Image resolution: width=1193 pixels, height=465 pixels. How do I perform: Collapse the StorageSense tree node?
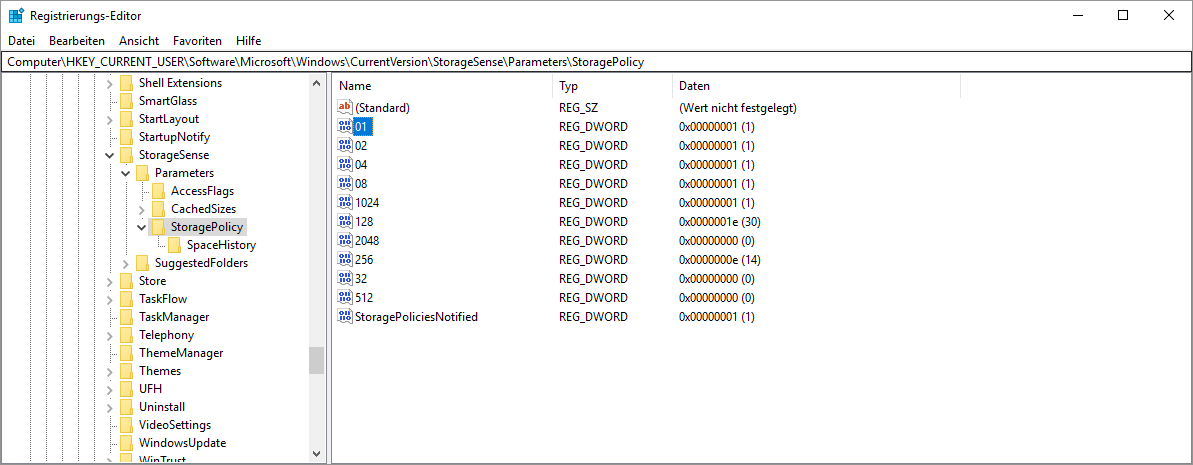click(110, 155)
